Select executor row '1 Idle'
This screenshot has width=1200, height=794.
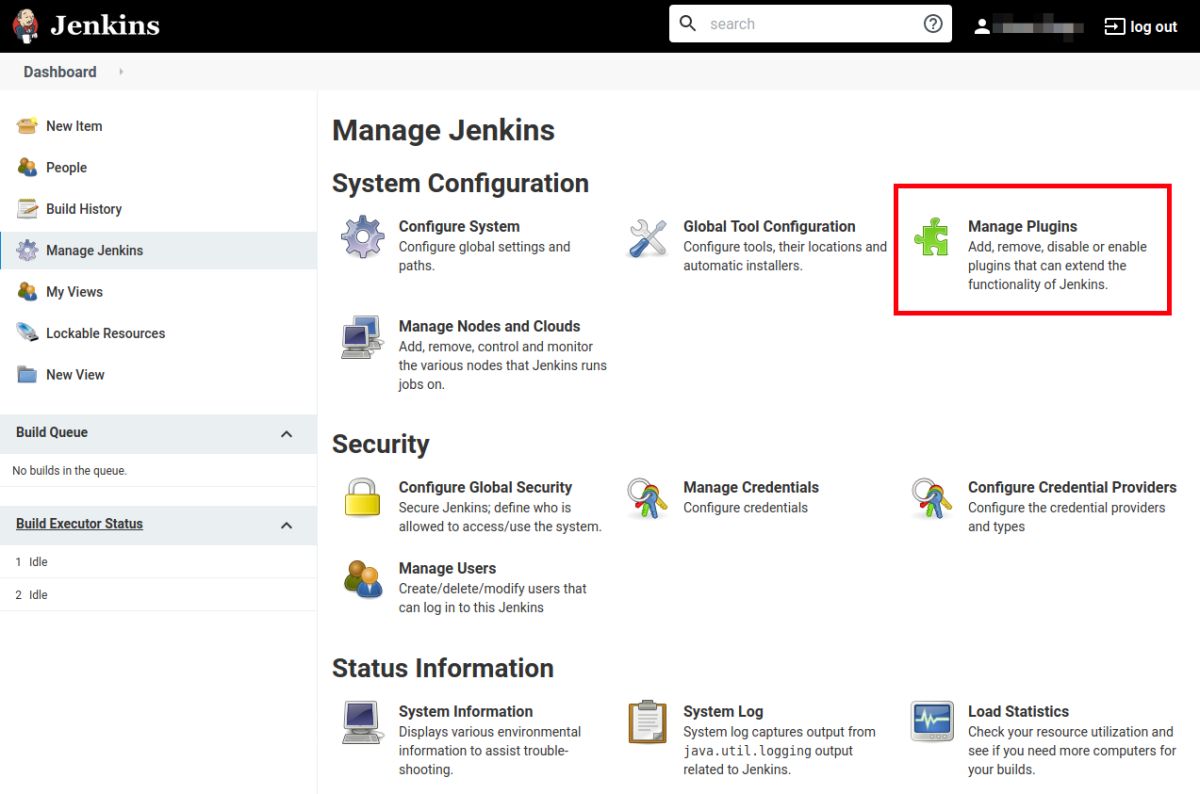pos(158,562)
